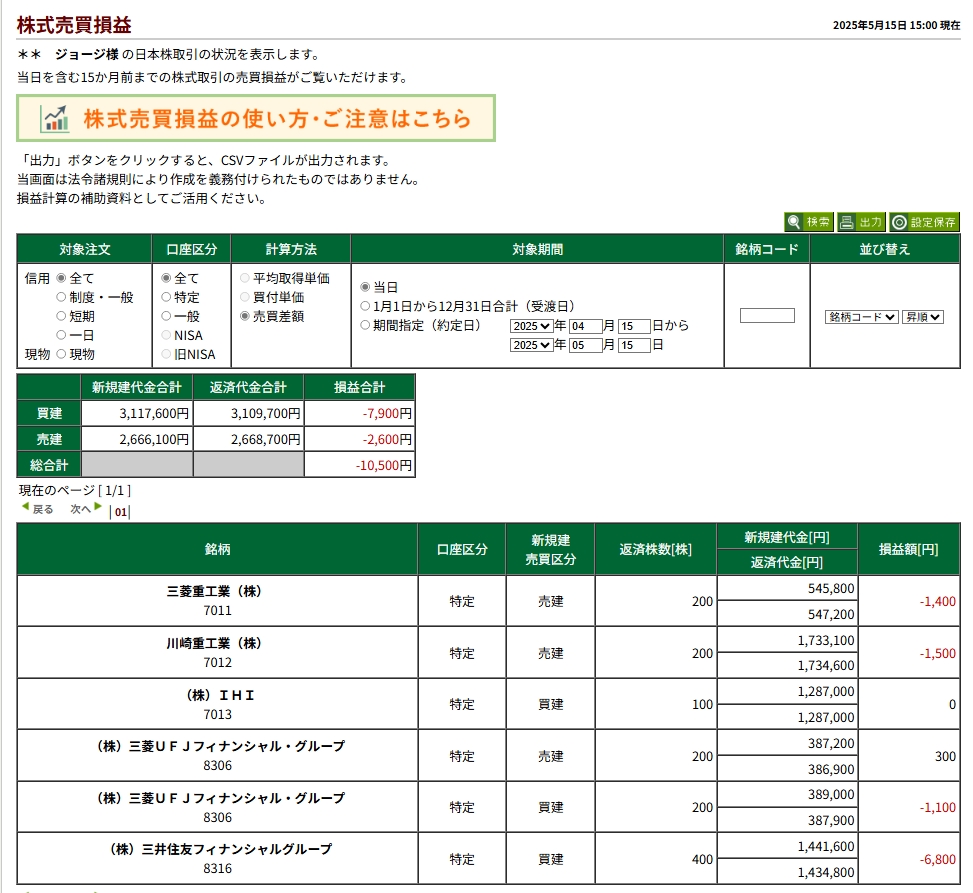Go to the next page via 次へ
The height and width of the screenshot is (893, 973).
pos(86,509)
